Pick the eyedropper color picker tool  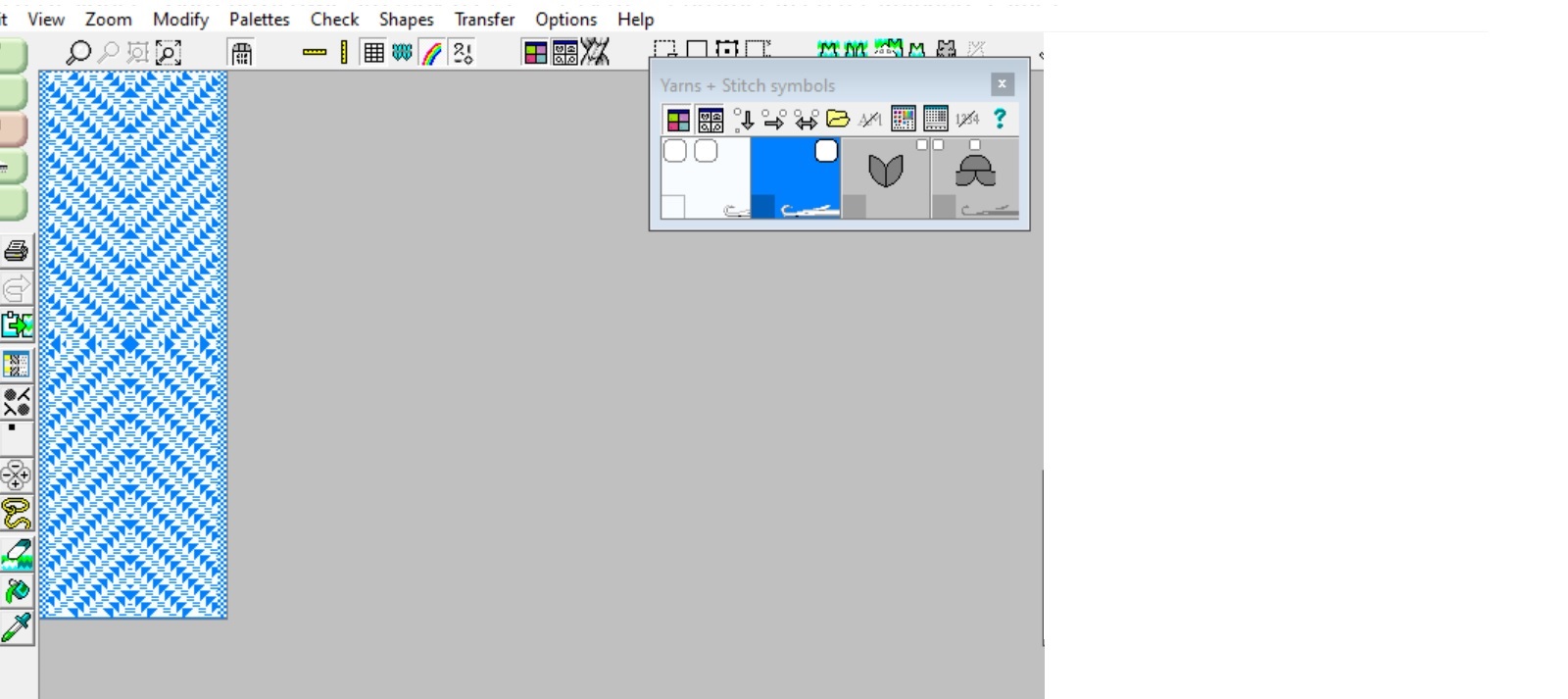tap(16, 627)
